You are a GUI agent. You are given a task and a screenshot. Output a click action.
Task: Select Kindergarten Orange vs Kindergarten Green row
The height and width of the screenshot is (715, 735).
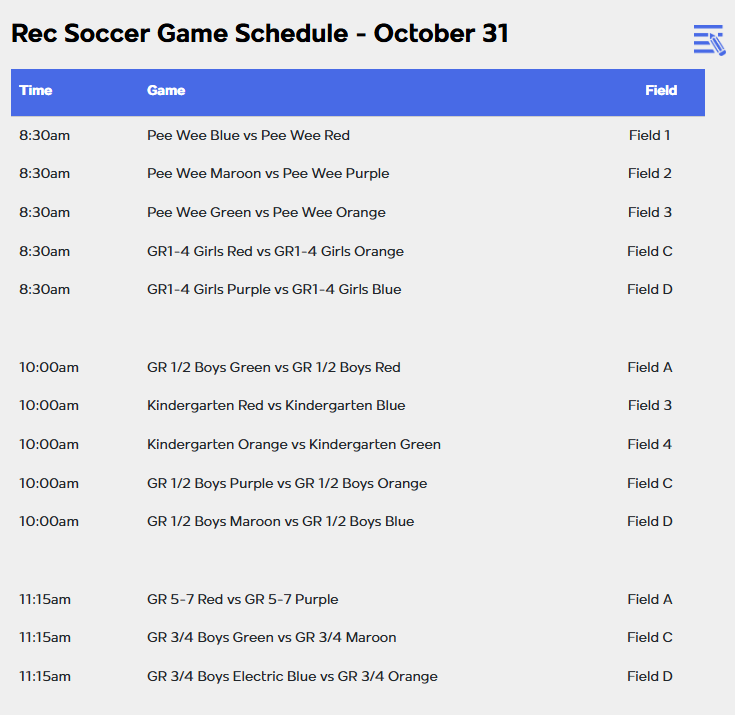click(358, 444)
